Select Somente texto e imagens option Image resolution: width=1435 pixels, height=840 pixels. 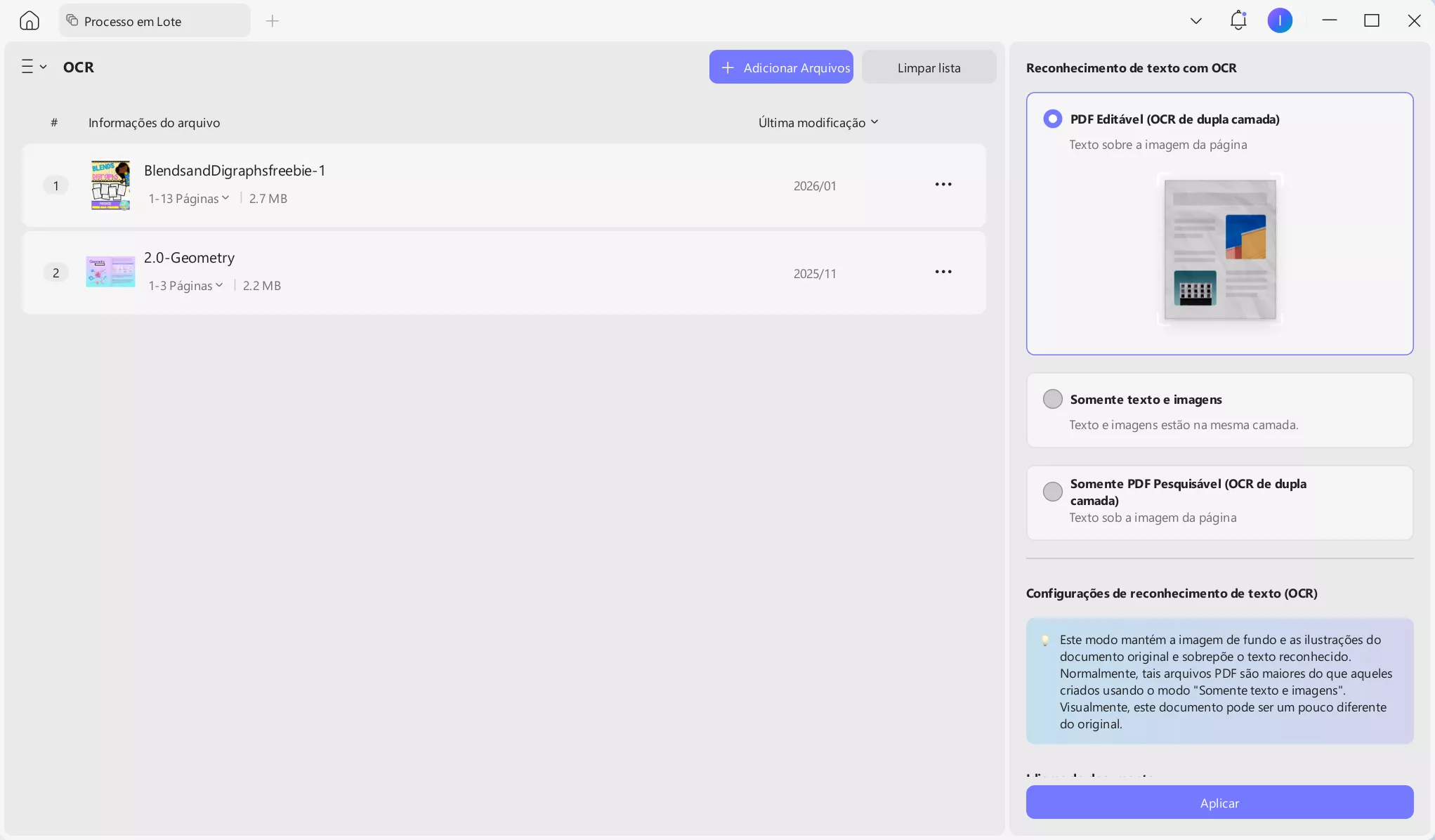click(x=1052, y=399)
